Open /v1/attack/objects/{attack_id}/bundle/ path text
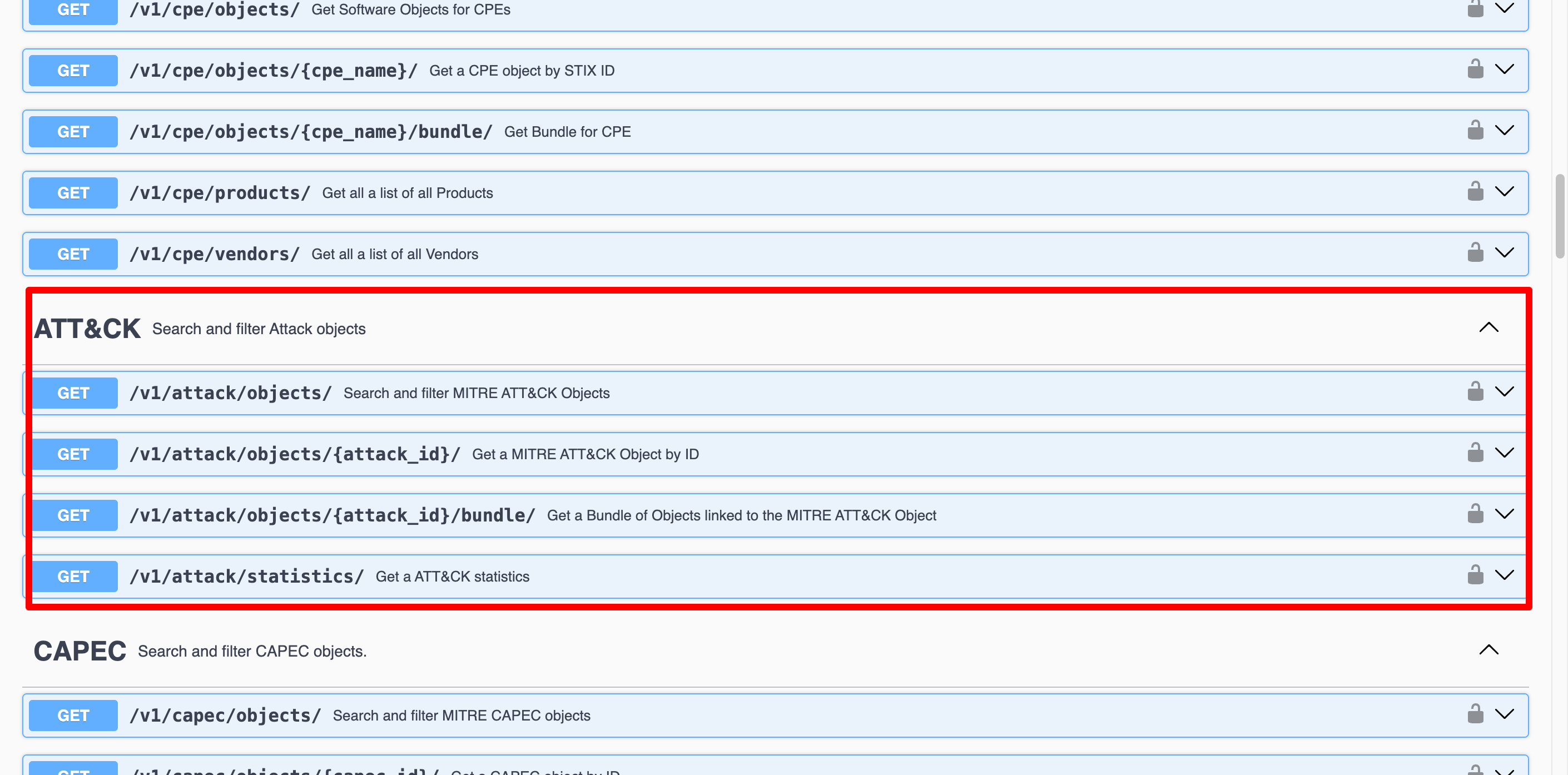 click(x=332, y=516)
